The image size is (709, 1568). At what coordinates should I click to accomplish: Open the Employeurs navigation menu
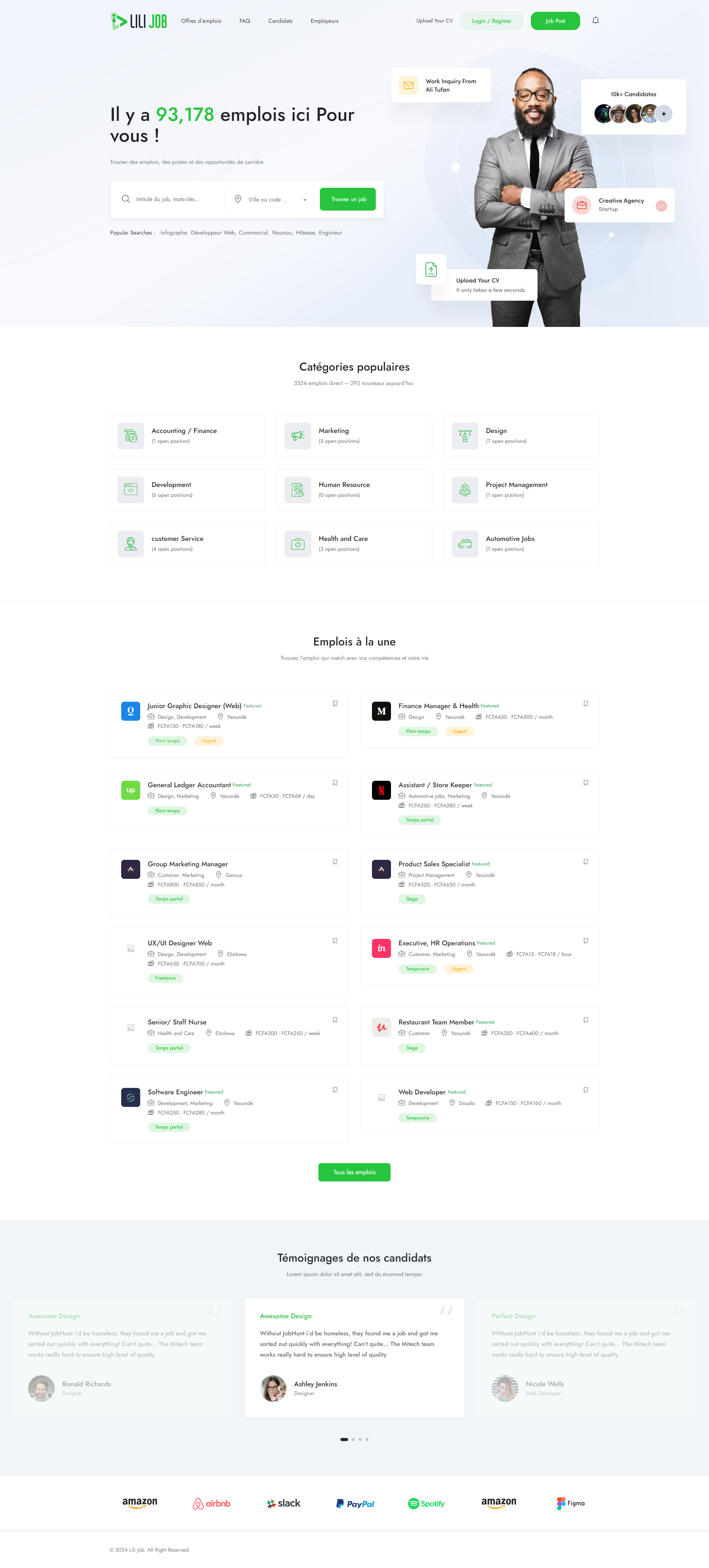tap(324, 21)
